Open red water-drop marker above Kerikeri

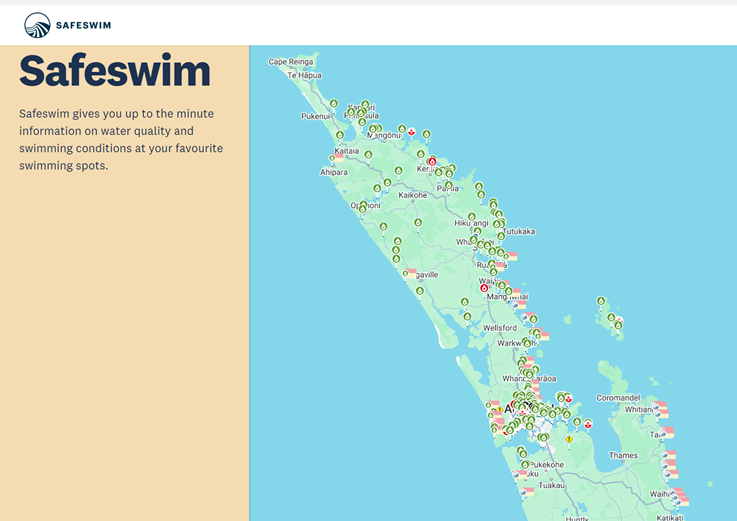(x=432, y=162)
